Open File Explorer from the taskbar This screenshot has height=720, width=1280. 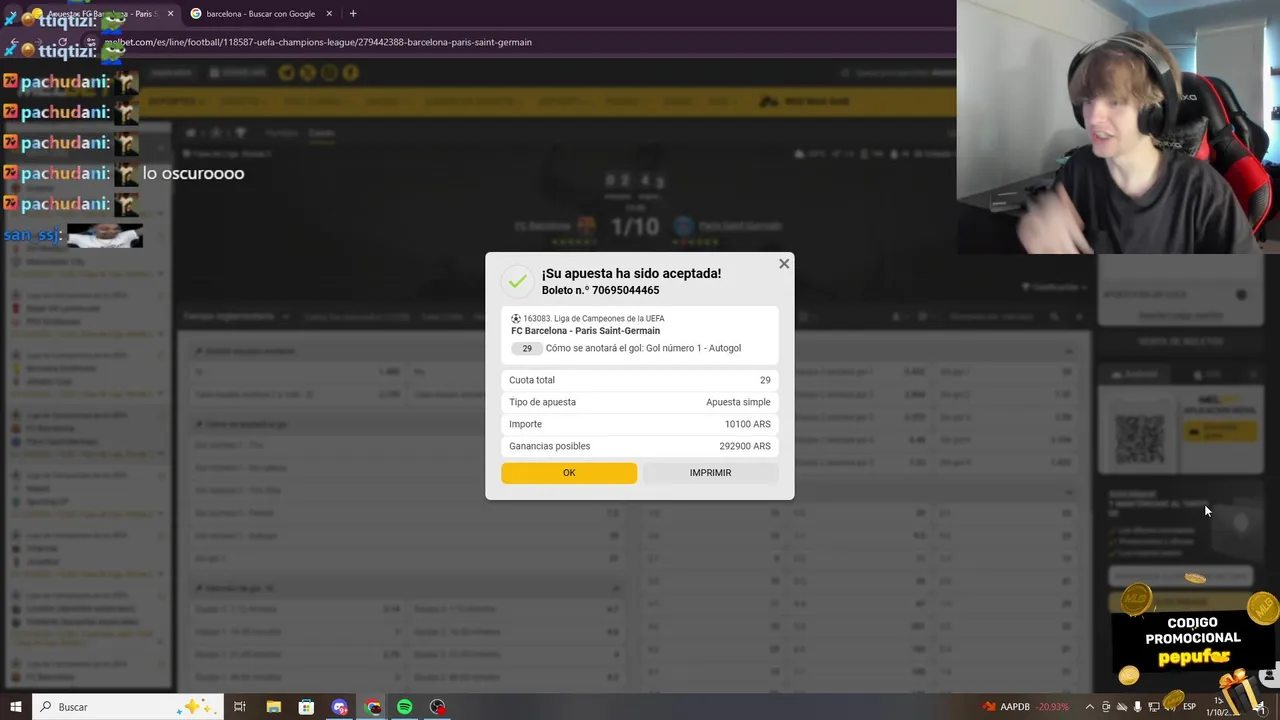click(x=273, y=707)
